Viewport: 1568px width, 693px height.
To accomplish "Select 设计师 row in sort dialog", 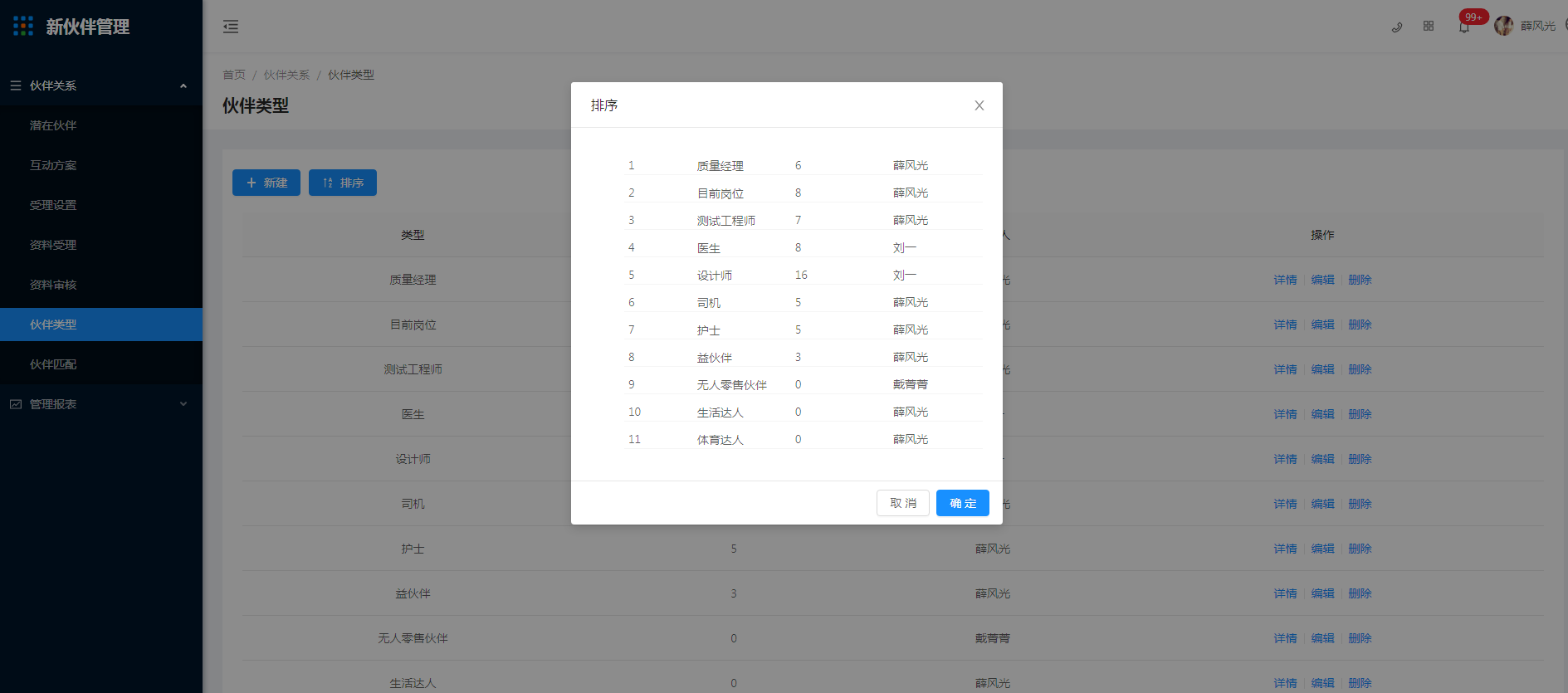I will click(x=804, y=275).
